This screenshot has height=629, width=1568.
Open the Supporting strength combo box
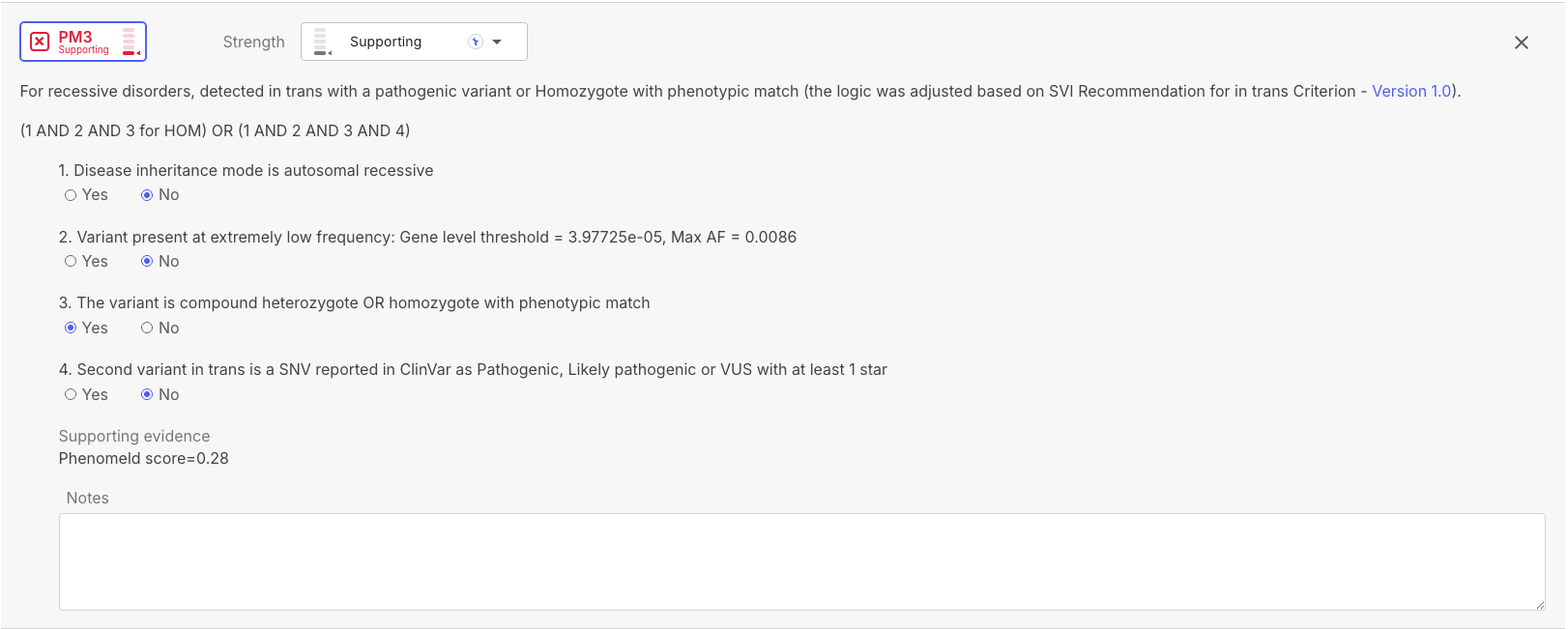pyautogui.click(x=414, y=42)
